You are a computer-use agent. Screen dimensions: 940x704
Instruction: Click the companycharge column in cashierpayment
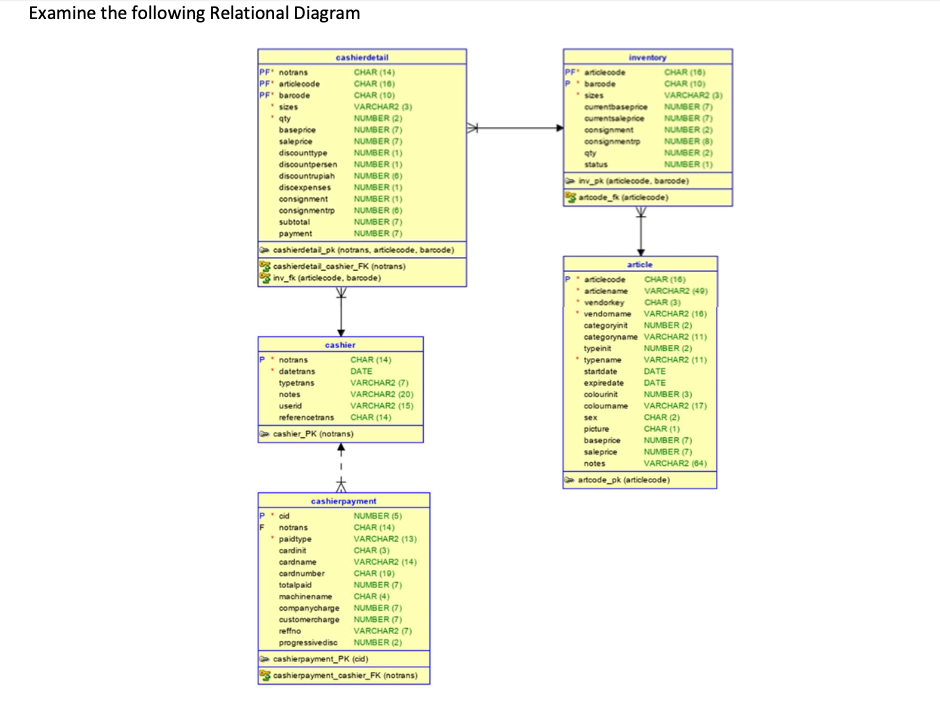tap(309, 608)
